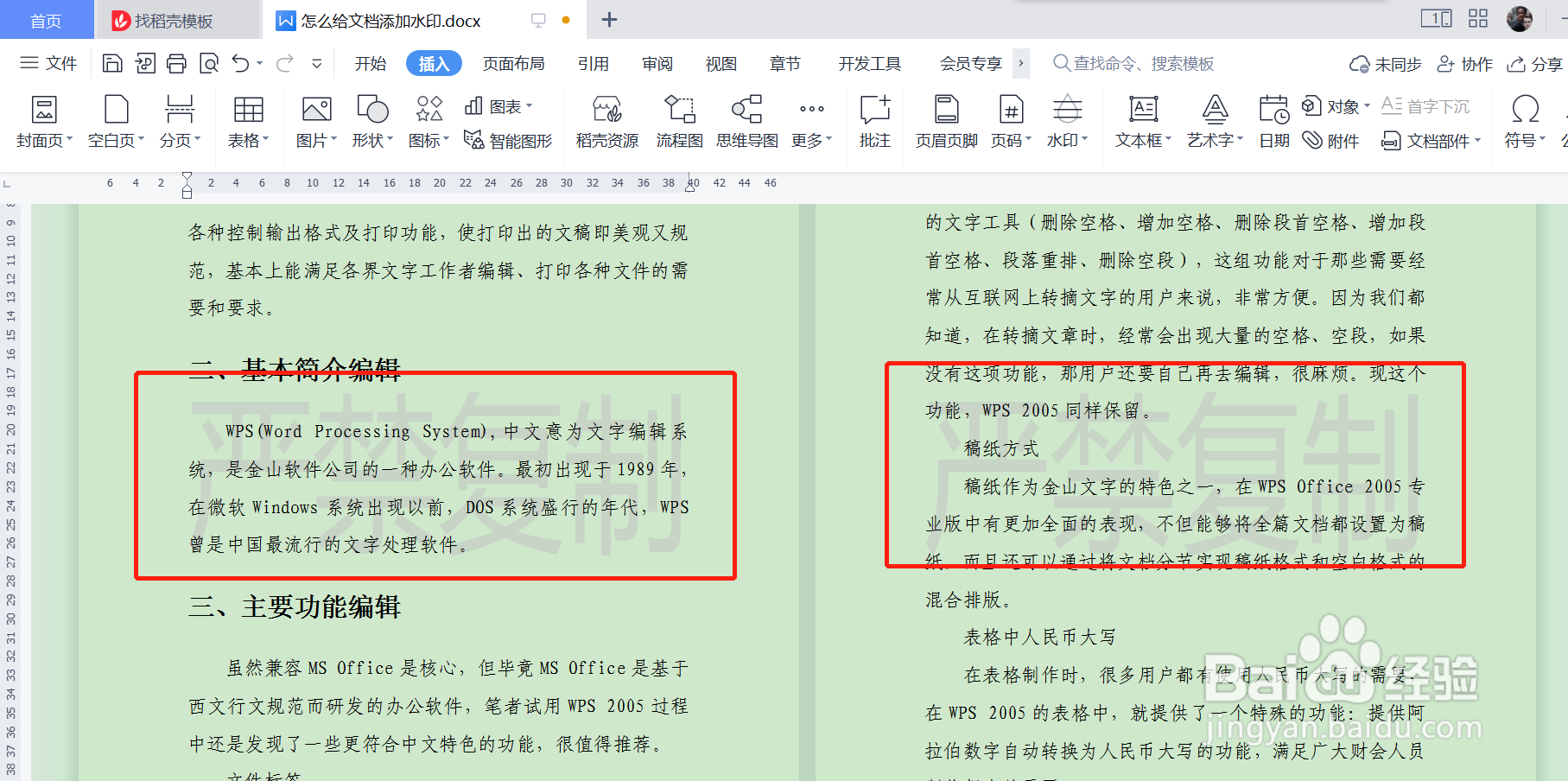
Task: Insert a smart graphic (智能图形)
Action: point(508,140)
